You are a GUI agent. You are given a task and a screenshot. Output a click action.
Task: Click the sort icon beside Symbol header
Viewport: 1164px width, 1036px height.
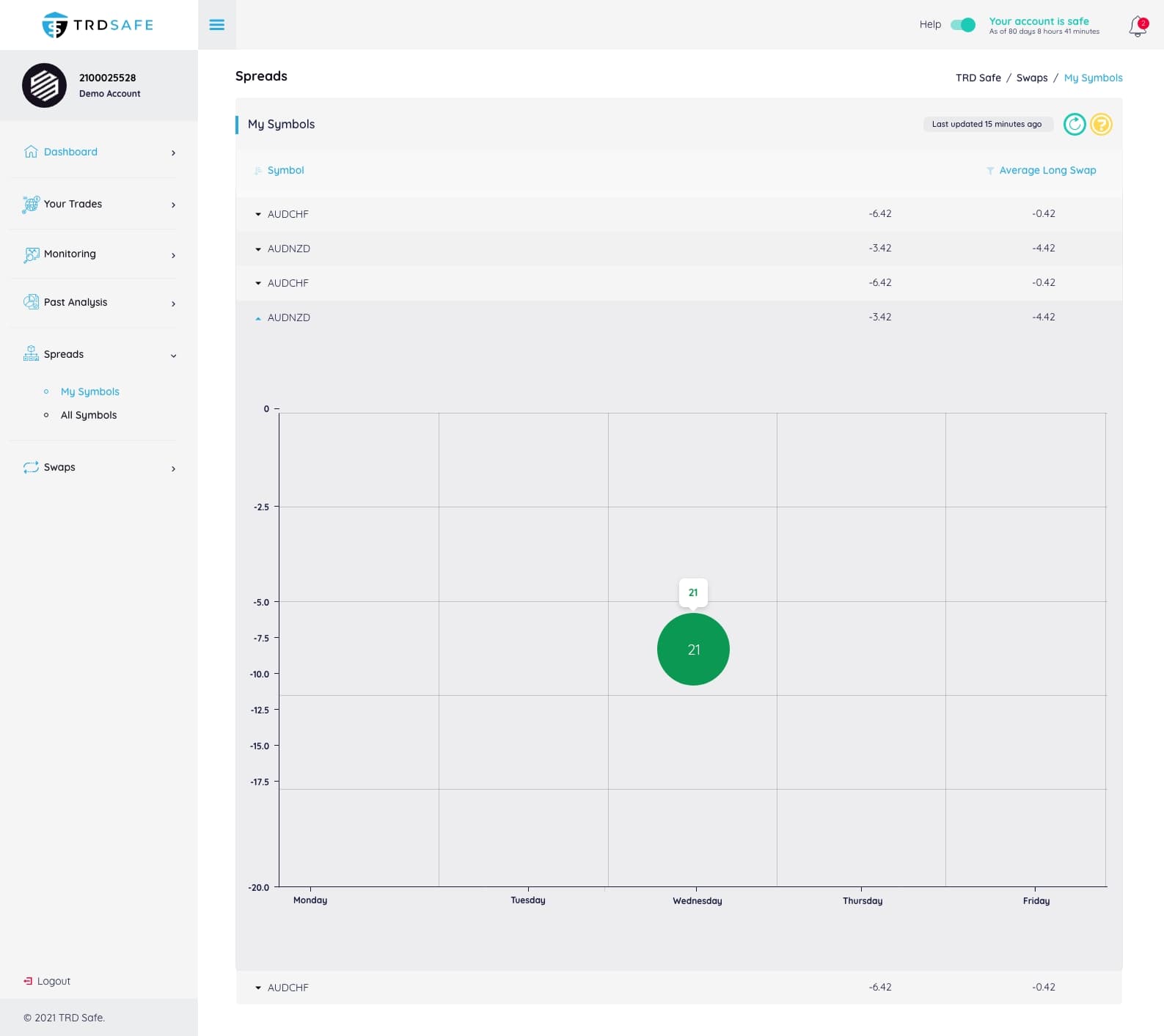click(258, 171)
